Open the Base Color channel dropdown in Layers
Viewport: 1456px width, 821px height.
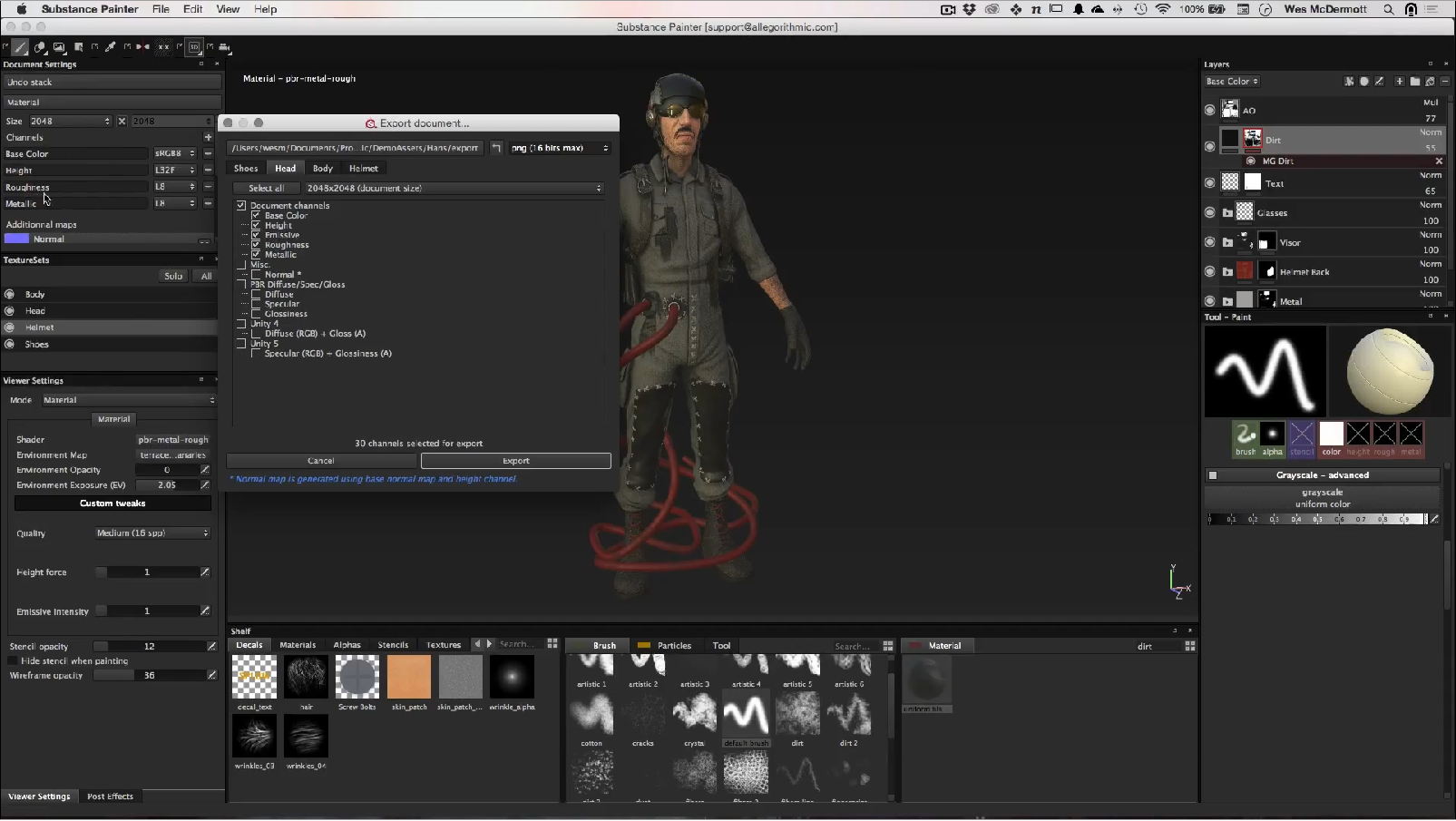(x=1232, y=82)
